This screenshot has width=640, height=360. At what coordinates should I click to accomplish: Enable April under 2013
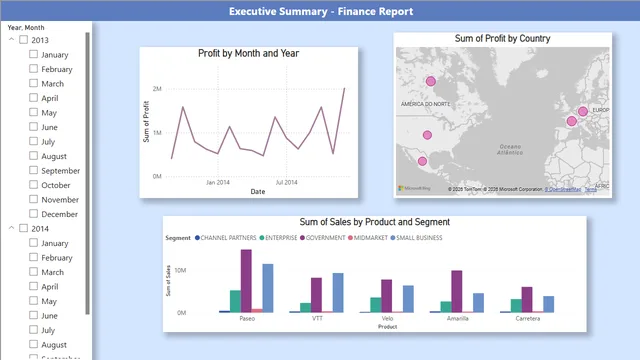point(33,98)
